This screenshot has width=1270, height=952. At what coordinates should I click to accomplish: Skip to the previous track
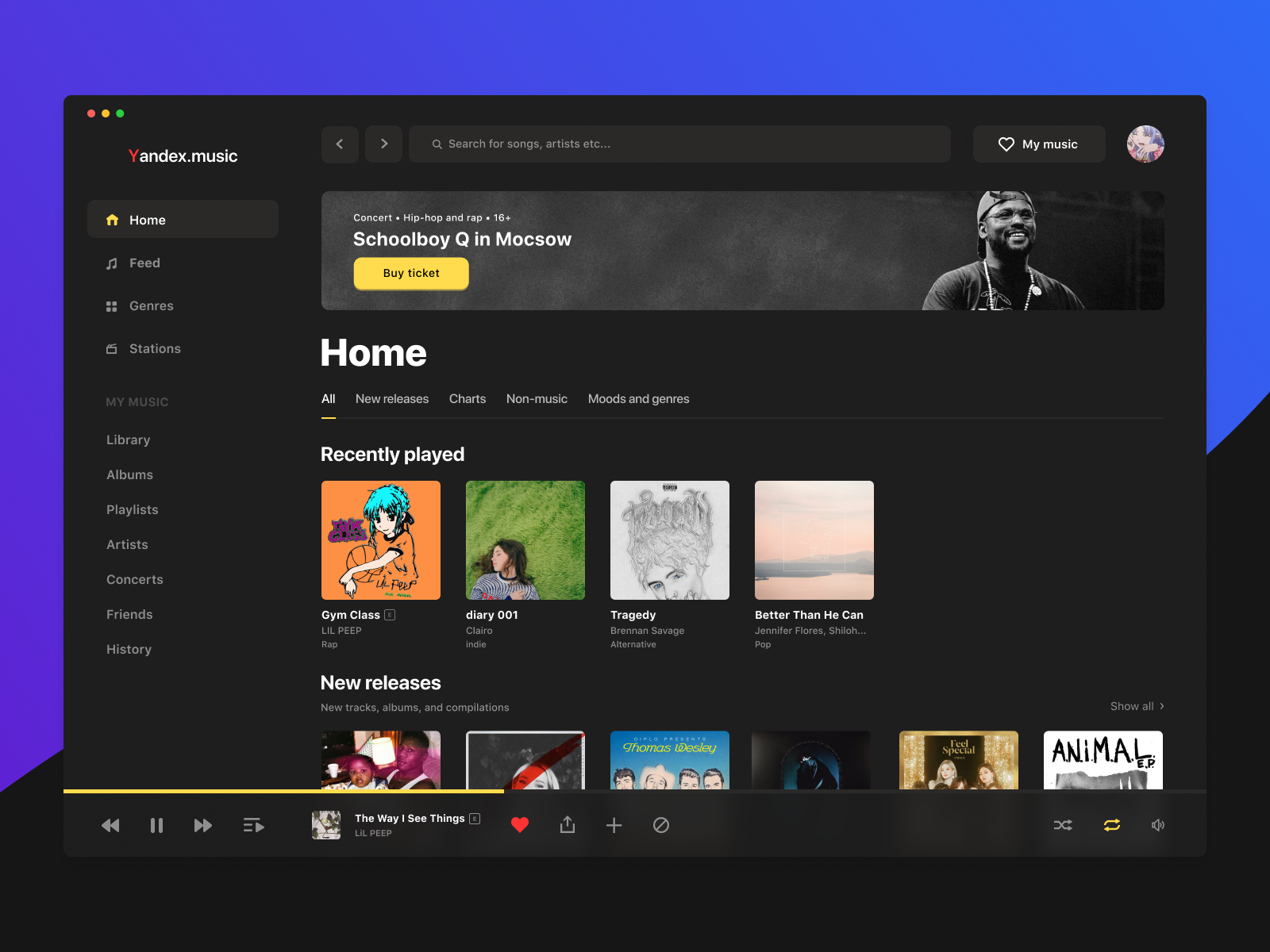pyautogui.click(x=110, y=826)
